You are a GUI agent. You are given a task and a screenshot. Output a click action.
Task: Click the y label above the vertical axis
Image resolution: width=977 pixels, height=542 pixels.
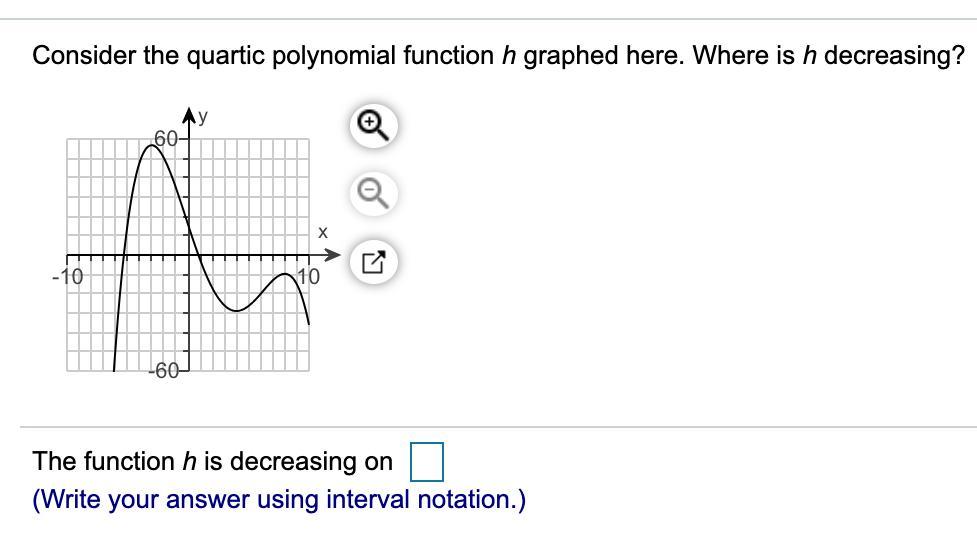point(204,116)
